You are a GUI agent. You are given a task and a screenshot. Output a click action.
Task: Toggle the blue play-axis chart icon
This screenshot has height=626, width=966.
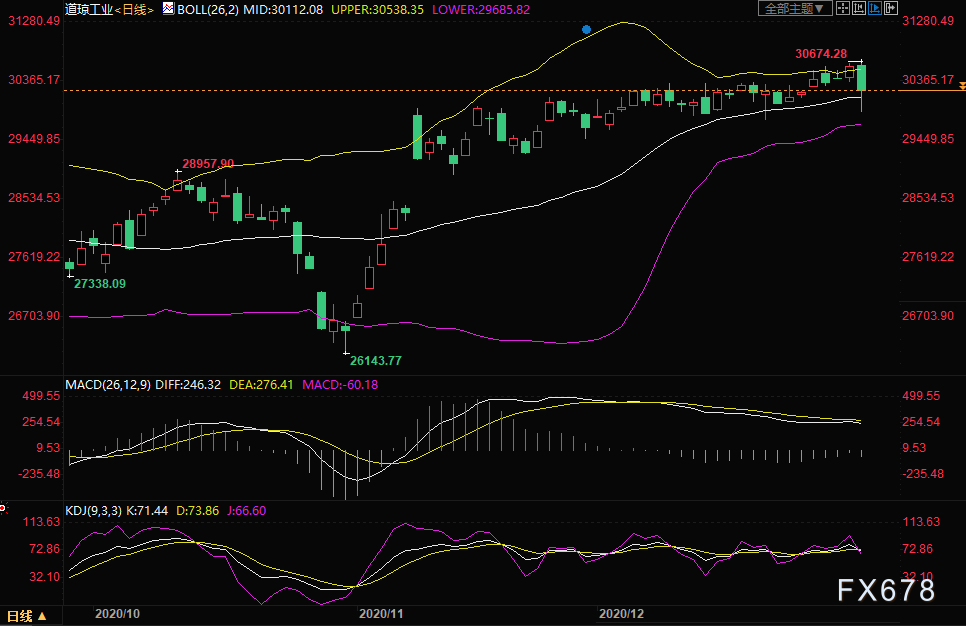[x=874, y=8]
